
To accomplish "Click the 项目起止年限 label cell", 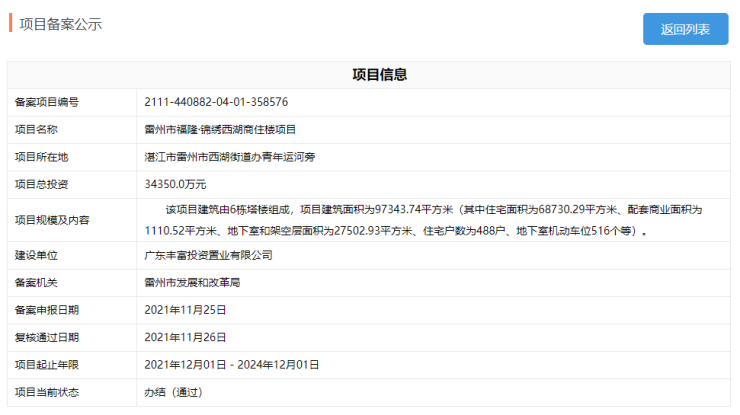I will tap(72, 364).
